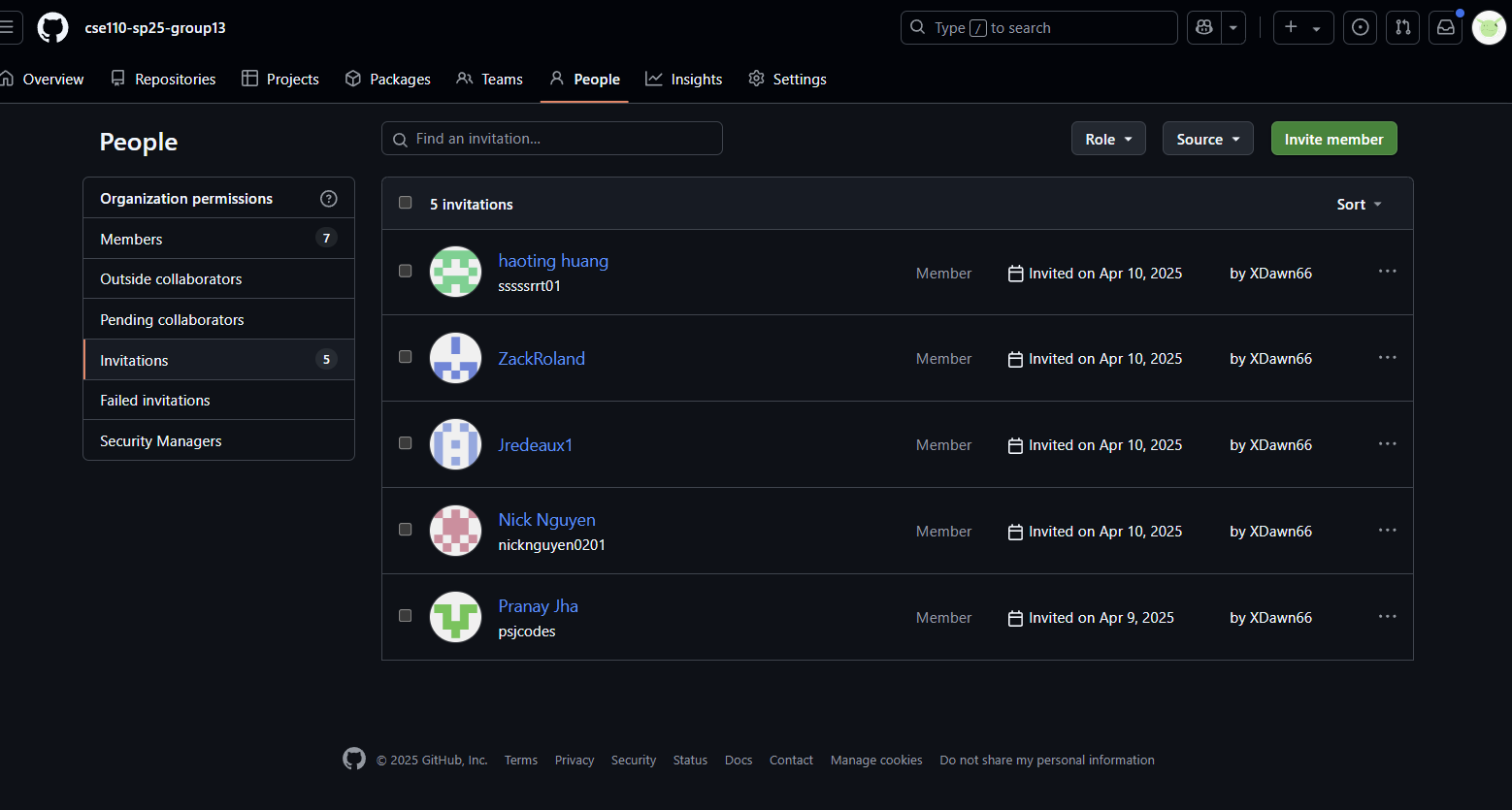This screenshot has height=810, width=1512.
Task: Click the cse110-sp25-group13 organization name
Action: (x=155, y=28)
